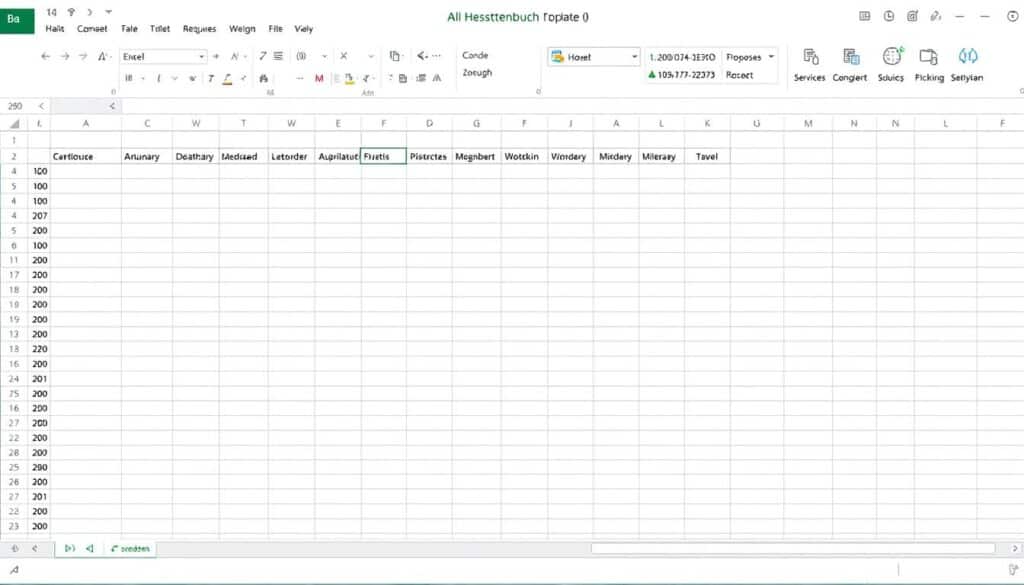Click the Roaect button
Image resolution: width=1024 pixels, height=585 pixels.
click(x=739, y=75)
